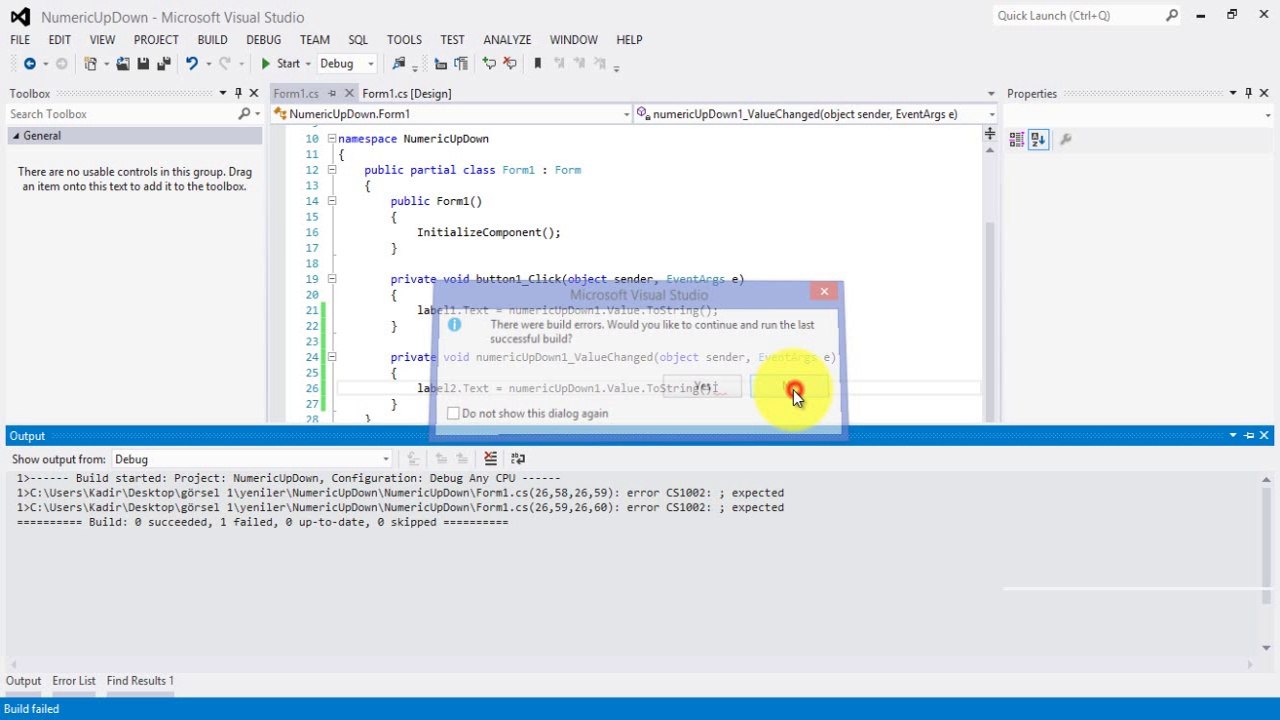The width and height of the screenshot is (1280, 720).
Task: Click the Output window horizontal scrollbar
Action: [x=634, y=665]
